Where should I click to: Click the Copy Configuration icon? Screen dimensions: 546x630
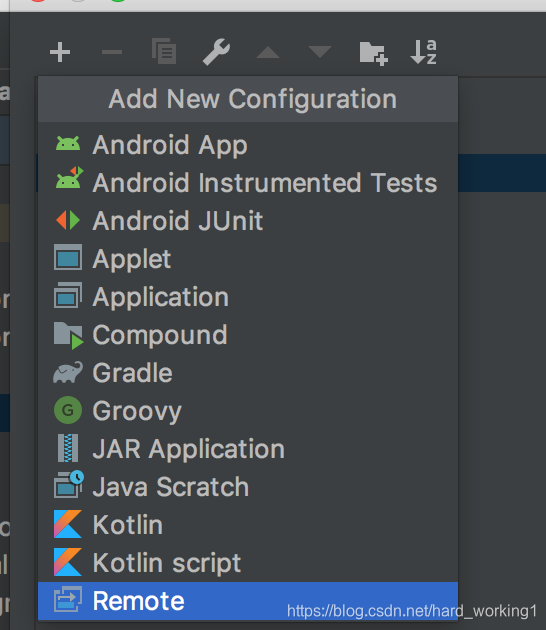tap(164, 51)
